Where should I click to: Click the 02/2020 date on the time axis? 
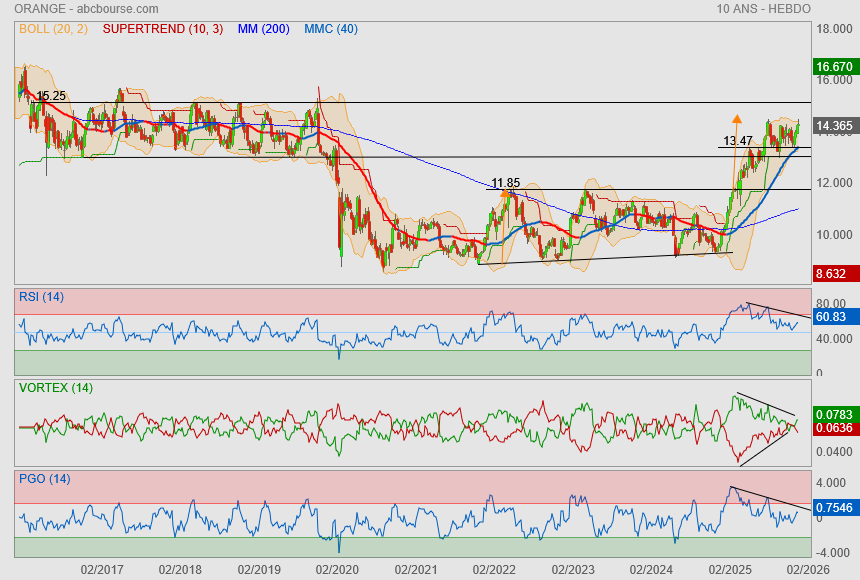(337, 568)
